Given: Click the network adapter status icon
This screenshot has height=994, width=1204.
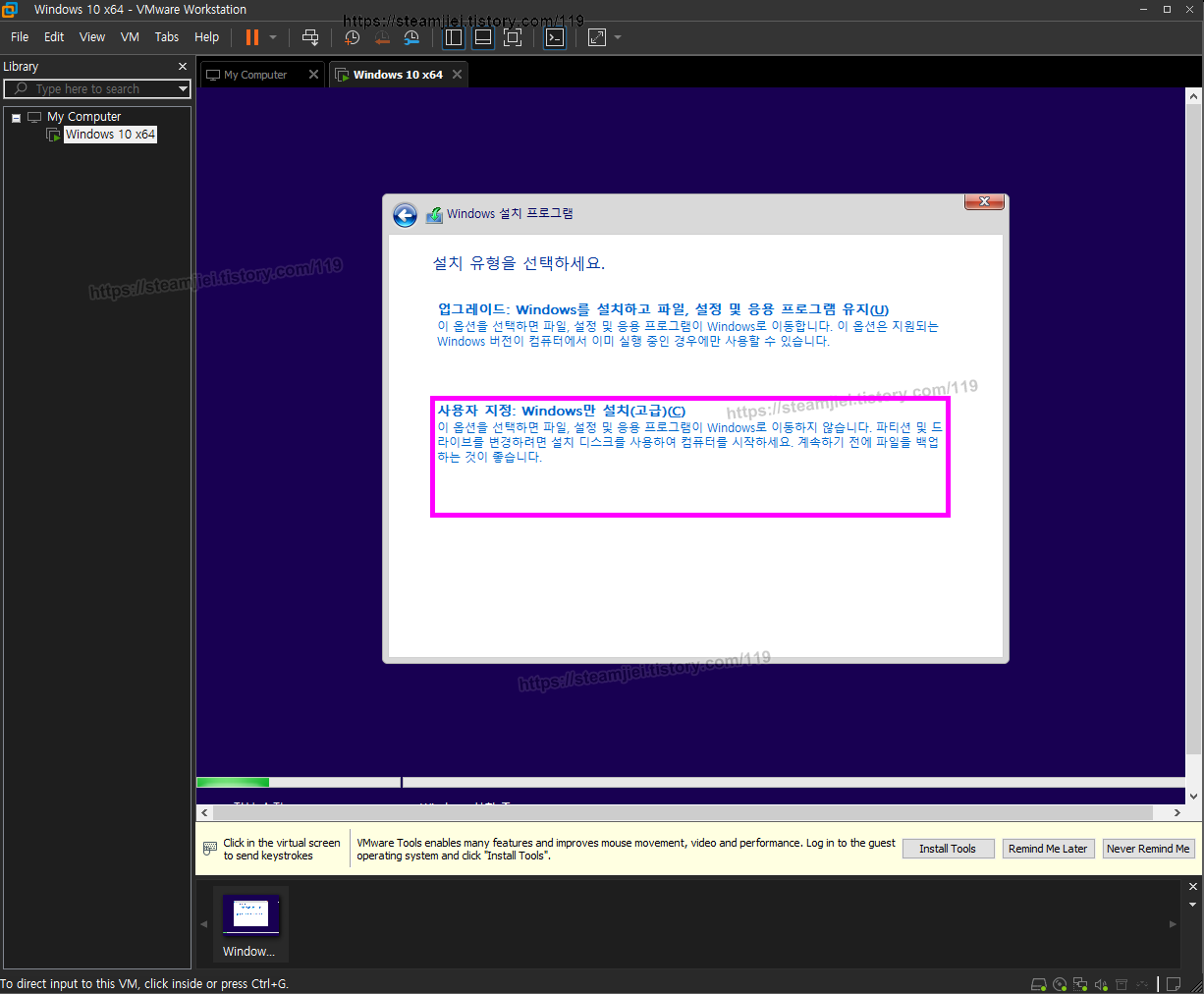Looking at the screenshot, I should [1080, 984].
